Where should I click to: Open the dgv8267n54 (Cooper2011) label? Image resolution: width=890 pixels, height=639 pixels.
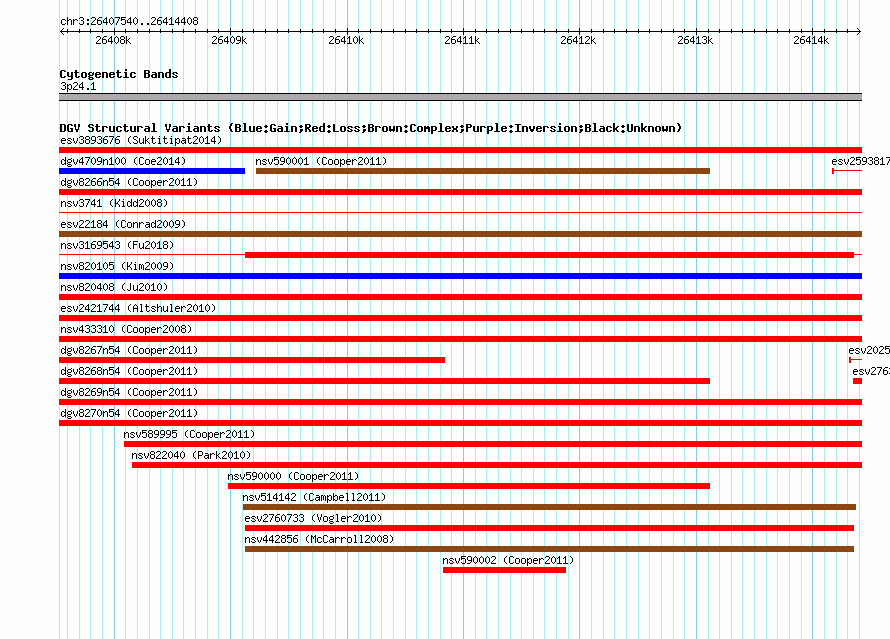(x=129, y=350)
